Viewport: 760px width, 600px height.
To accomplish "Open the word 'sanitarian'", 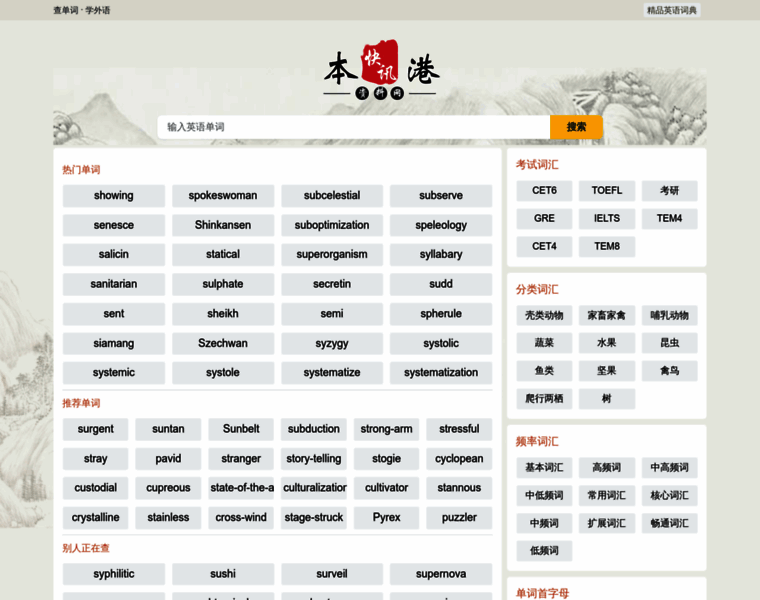I will (x=113, y=284).
